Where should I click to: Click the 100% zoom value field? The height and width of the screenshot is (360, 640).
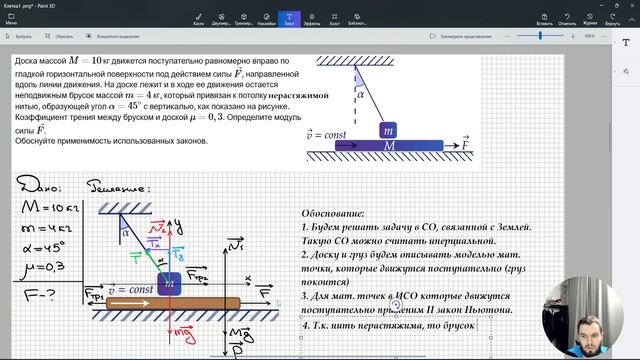coord(589,36)
